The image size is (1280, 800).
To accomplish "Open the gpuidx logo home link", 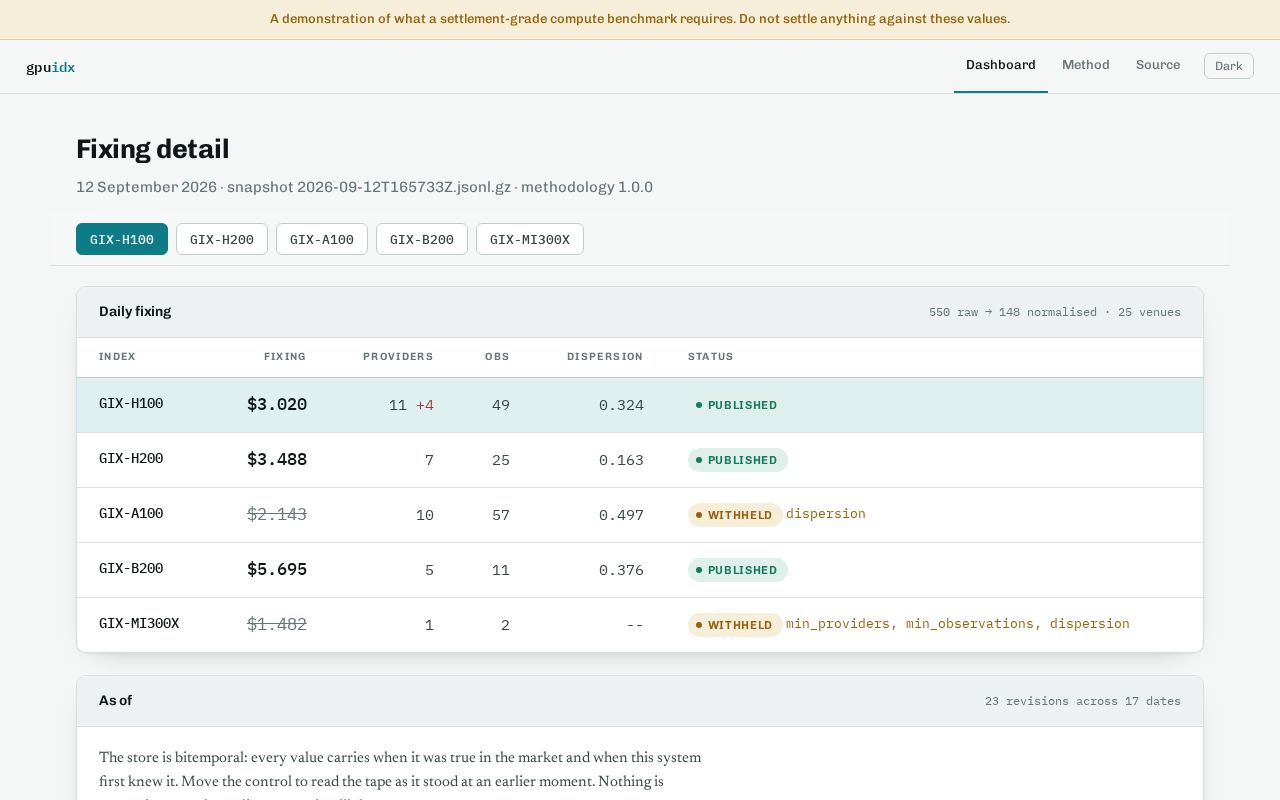I will point(51,67).
